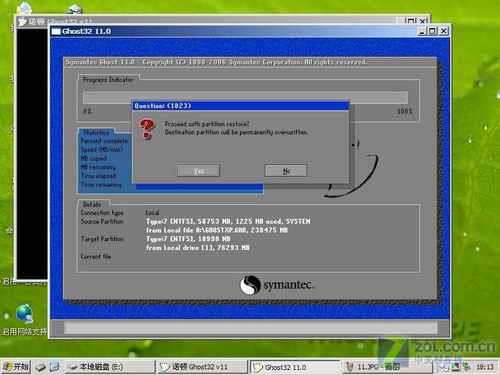Click the Ghost32 11.0 title bar icon
Image resolution: width=500 pixels, height=375 pixels.
pyautogui.click(x=56, y=32)
